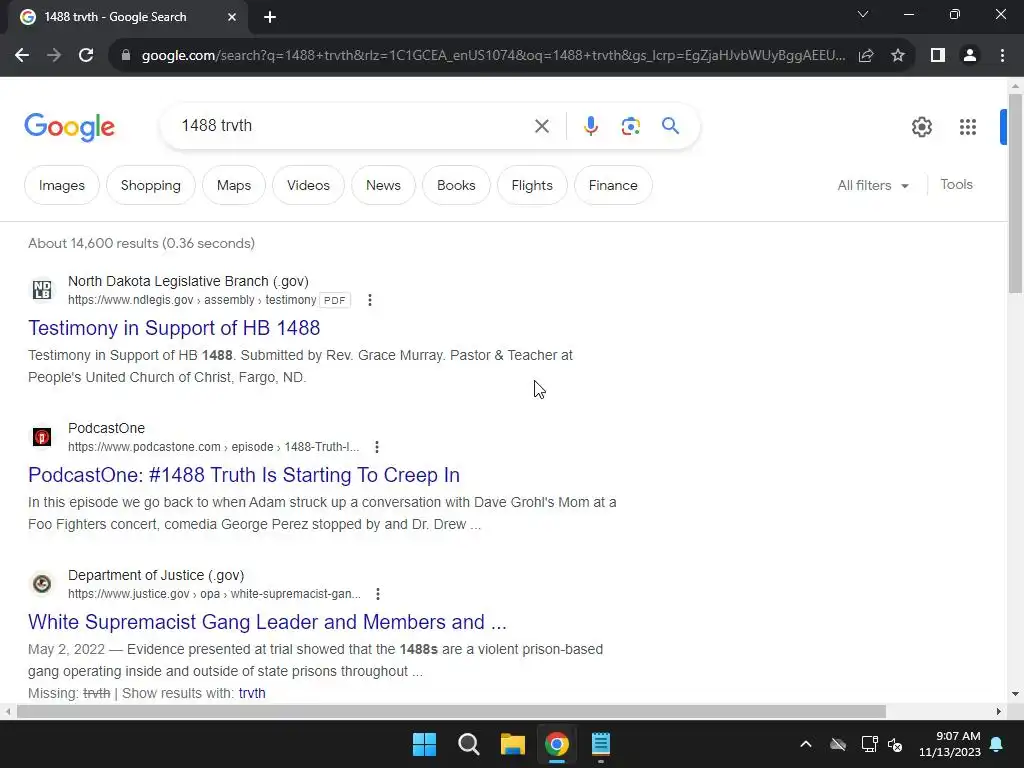Image resolution: width=1024 pixels, height=768 pixels.
Task: Open File Explorer from taskbar
Action: (x=513, y=744)
